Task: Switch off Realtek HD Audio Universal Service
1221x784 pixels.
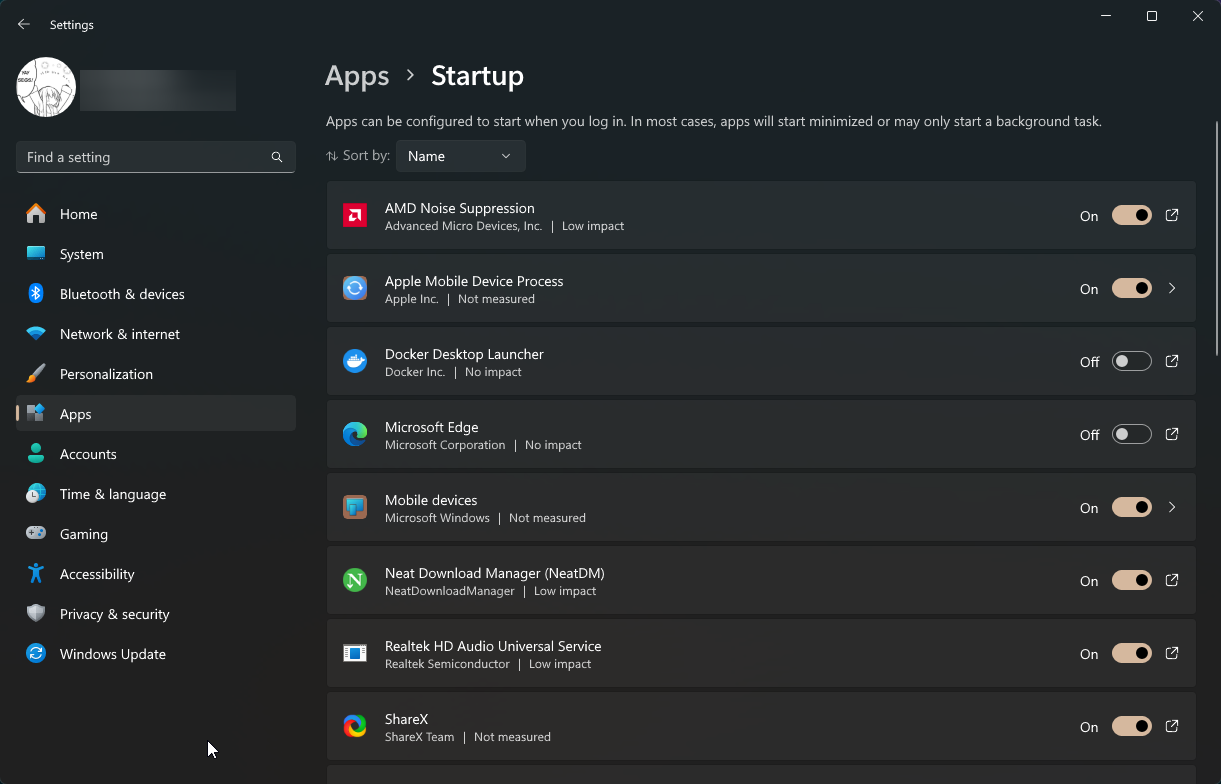Action: coord(1132,653)
